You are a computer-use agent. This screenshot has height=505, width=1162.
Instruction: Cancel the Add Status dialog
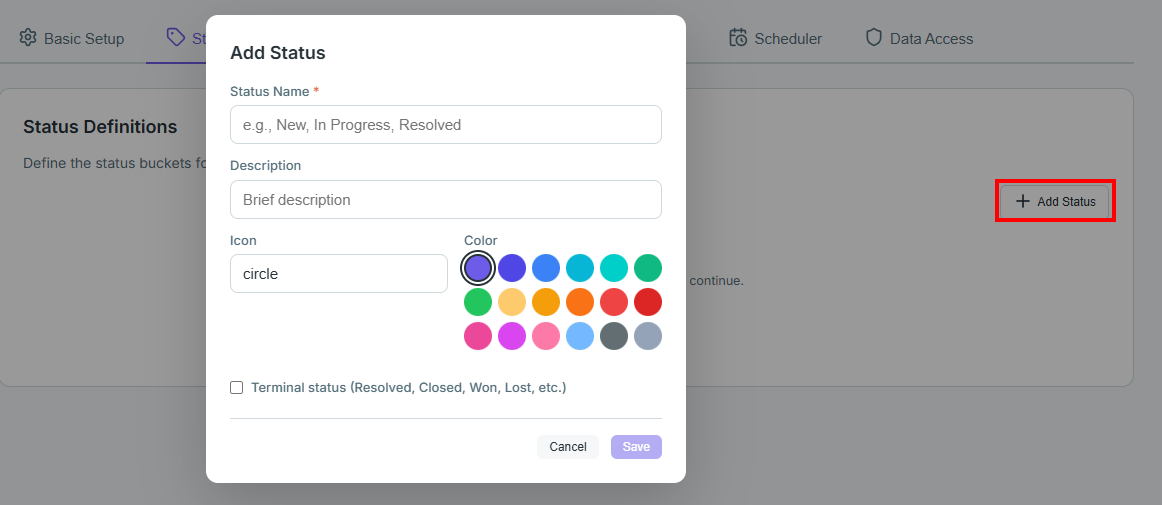tap(568, 447)
